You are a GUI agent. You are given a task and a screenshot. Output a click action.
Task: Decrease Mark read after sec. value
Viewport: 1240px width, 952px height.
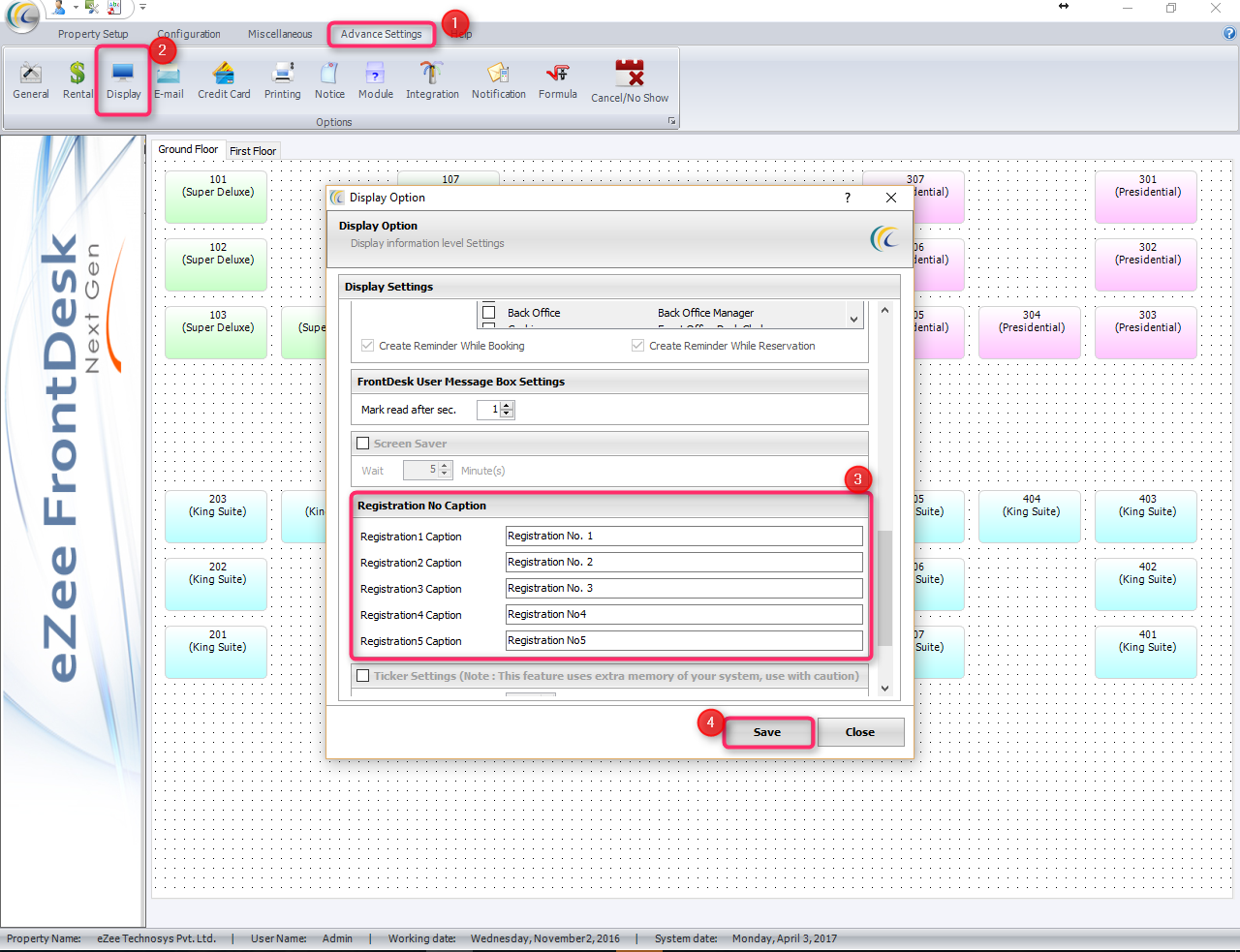tap(507, 415)
